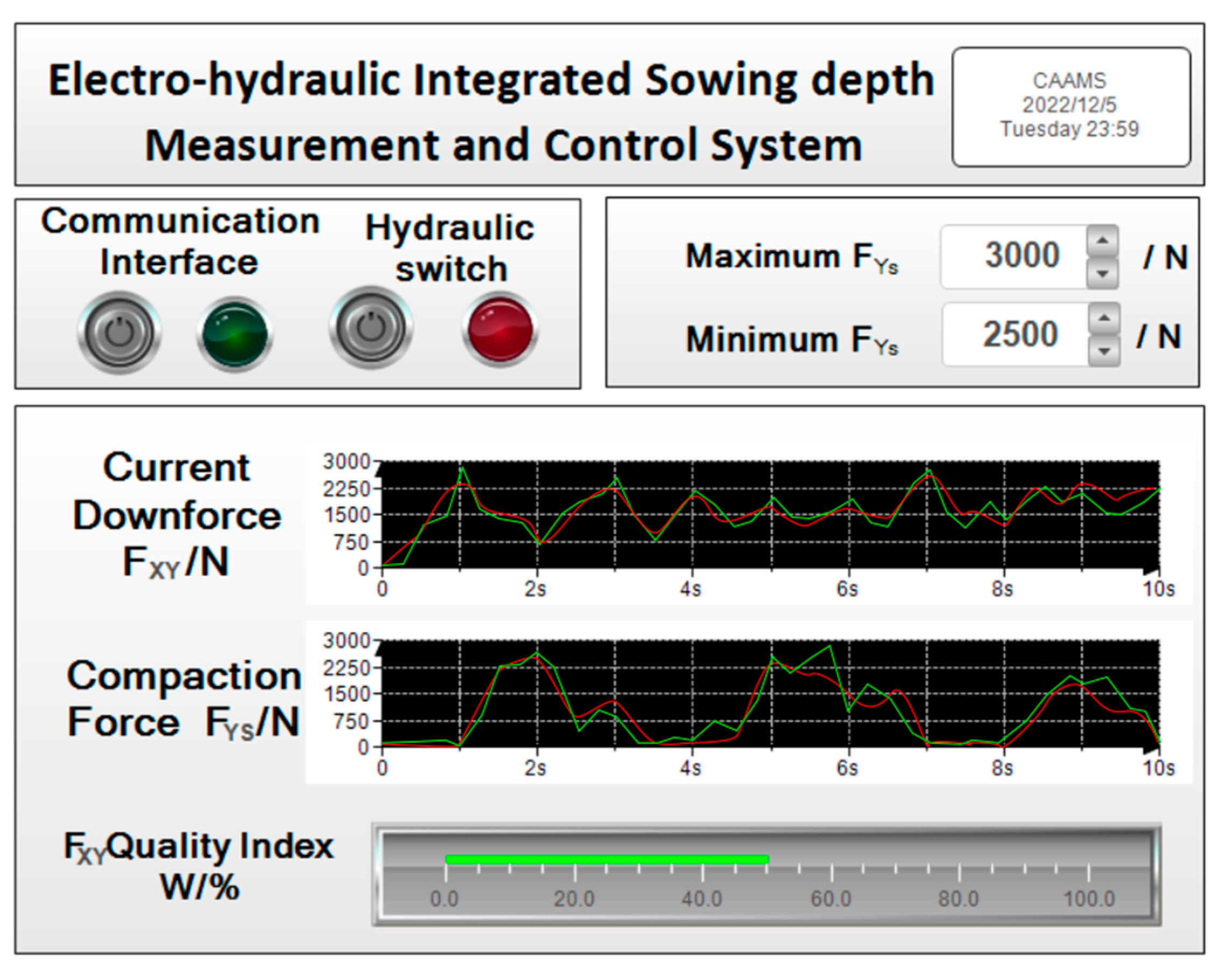The width and height of the screenshot is (1224, 980).
Task: Increase Maximum FYs with up arrow
Action: [1102, 241]
